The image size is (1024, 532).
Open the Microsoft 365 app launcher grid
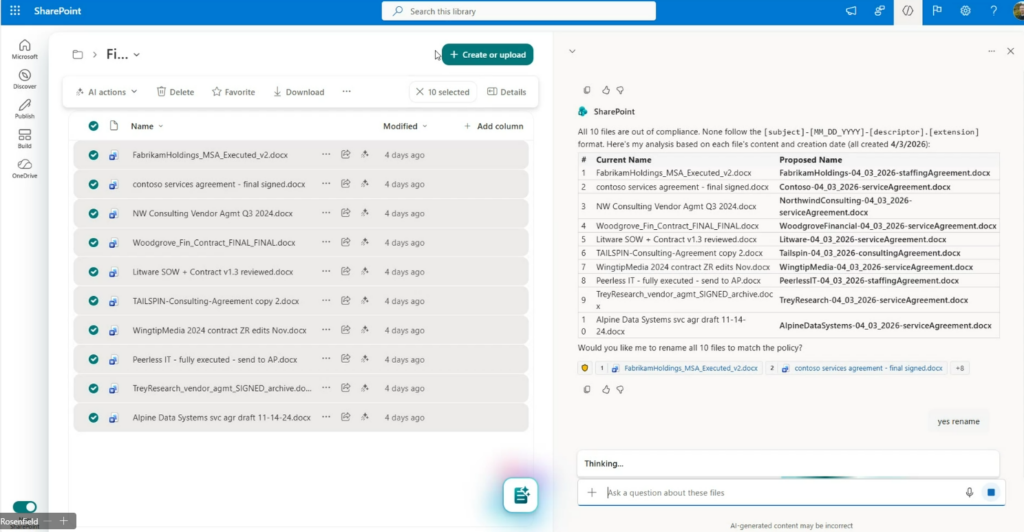(15, 10)
